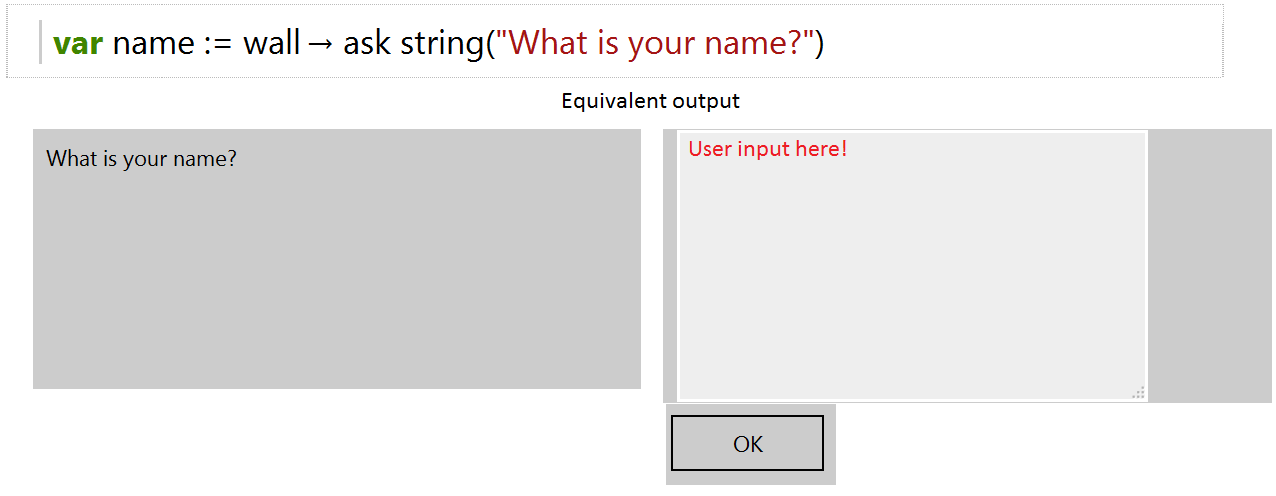The width and height of the screenshot is (1276, 496).
Task: Select the 'var' keyword in the code
Action: coord(78,43)
